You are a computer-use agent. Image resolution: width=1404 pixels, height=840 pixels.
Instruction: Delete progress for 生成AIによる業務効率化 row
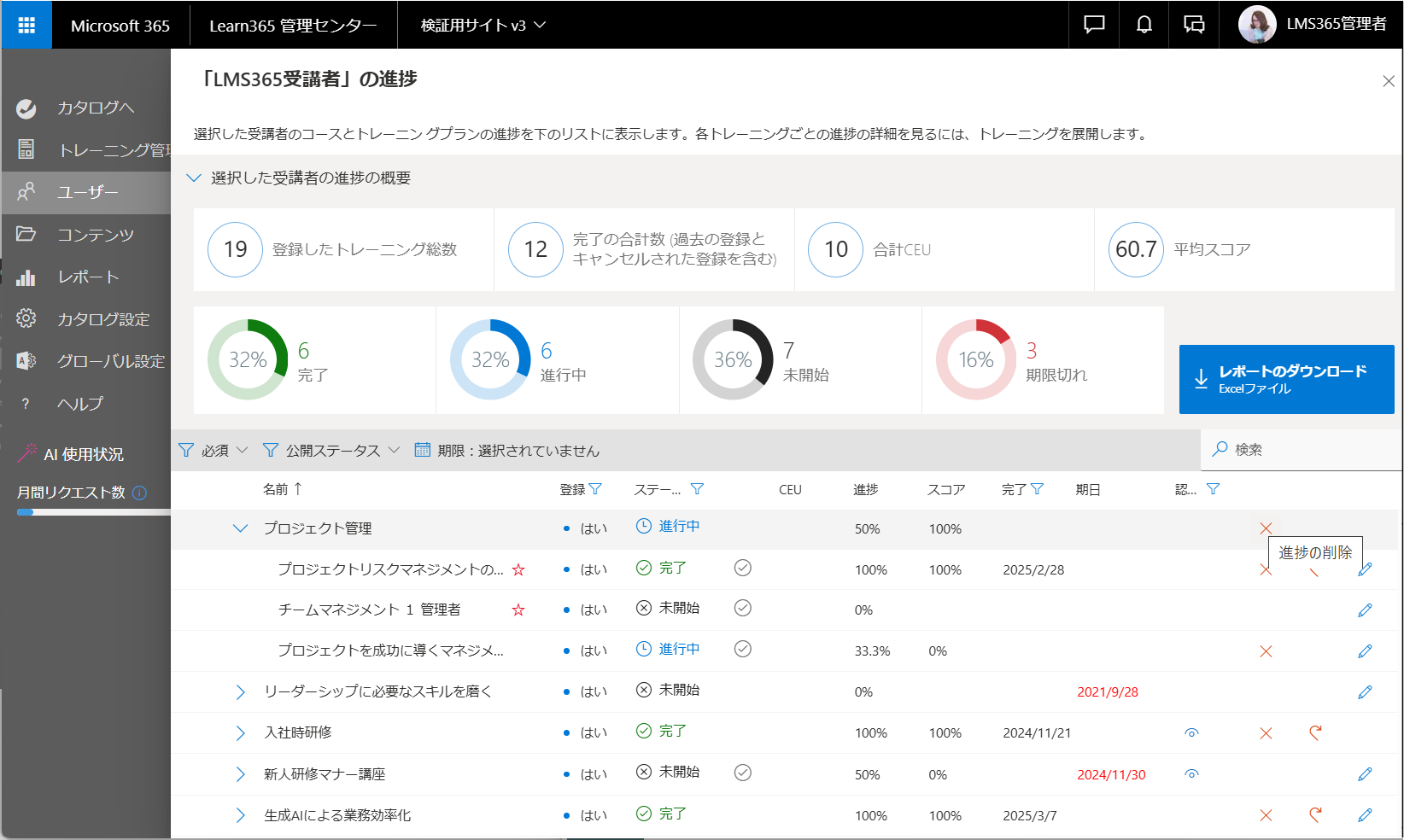[1266, 815]
